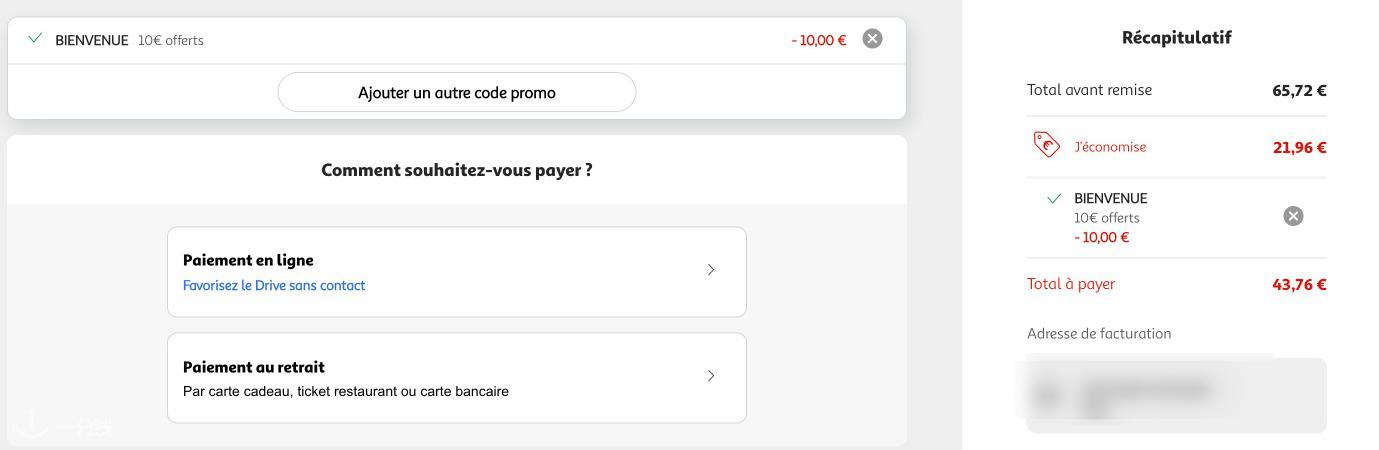Screen dimensions: 1379x450
Task: Click the red savings tag icon
Action: click(x=1046, y=145)
